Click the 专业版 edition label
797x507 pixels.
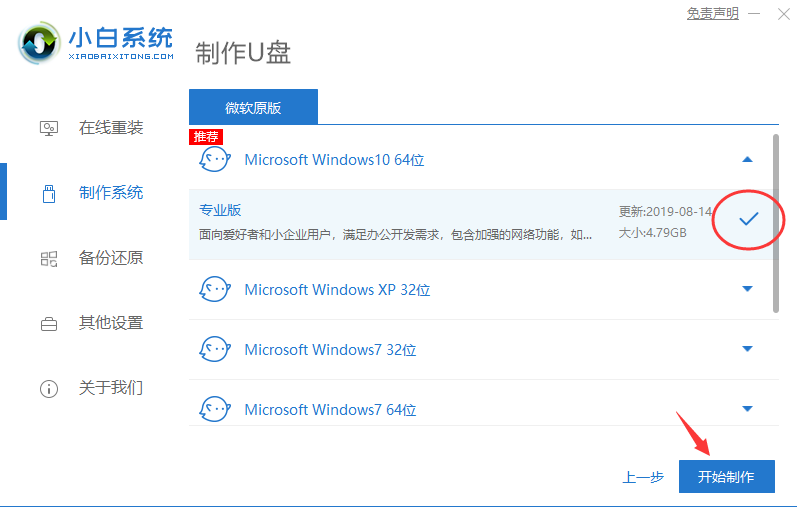click(220, 210)
